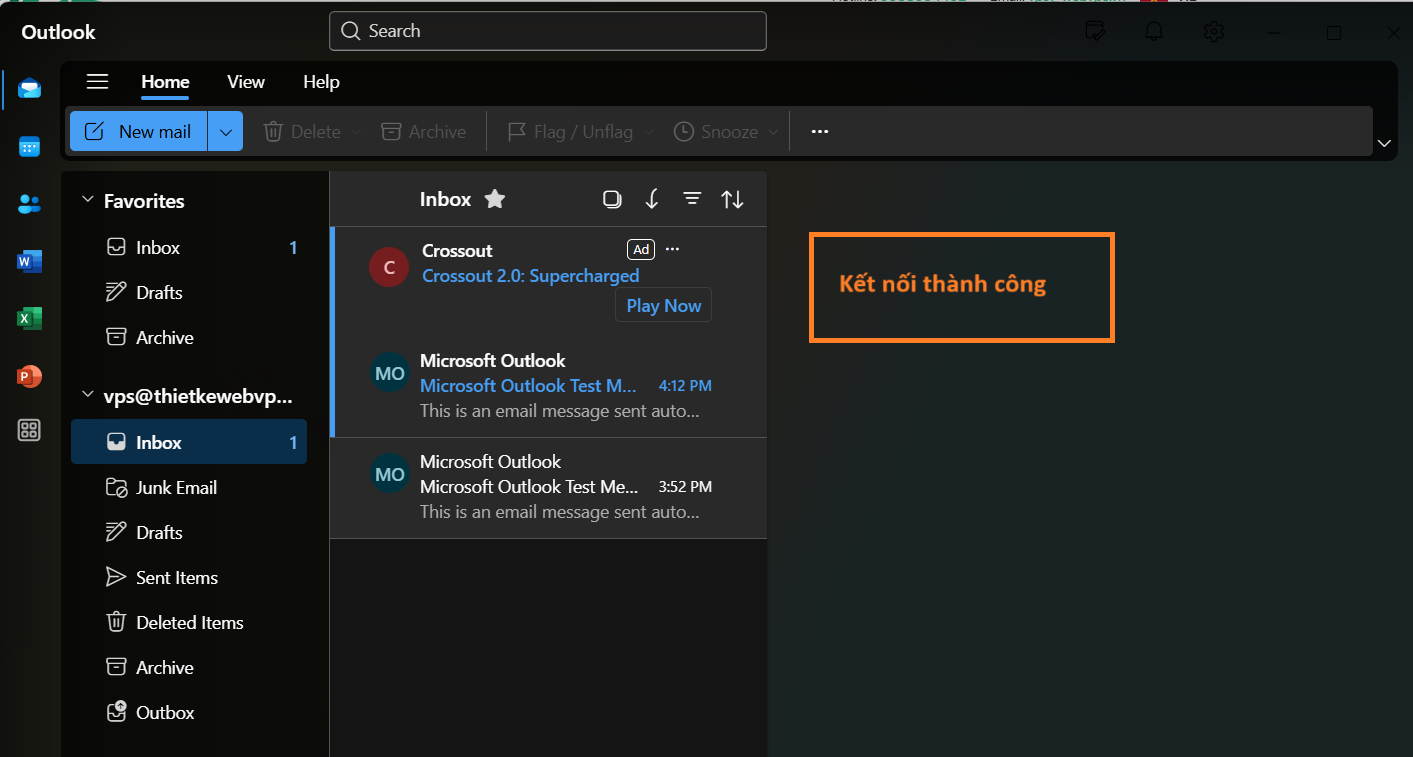1413x757 pixels.
Task: Click the My Day icon in title bar
Action: tap(1095, 32)
